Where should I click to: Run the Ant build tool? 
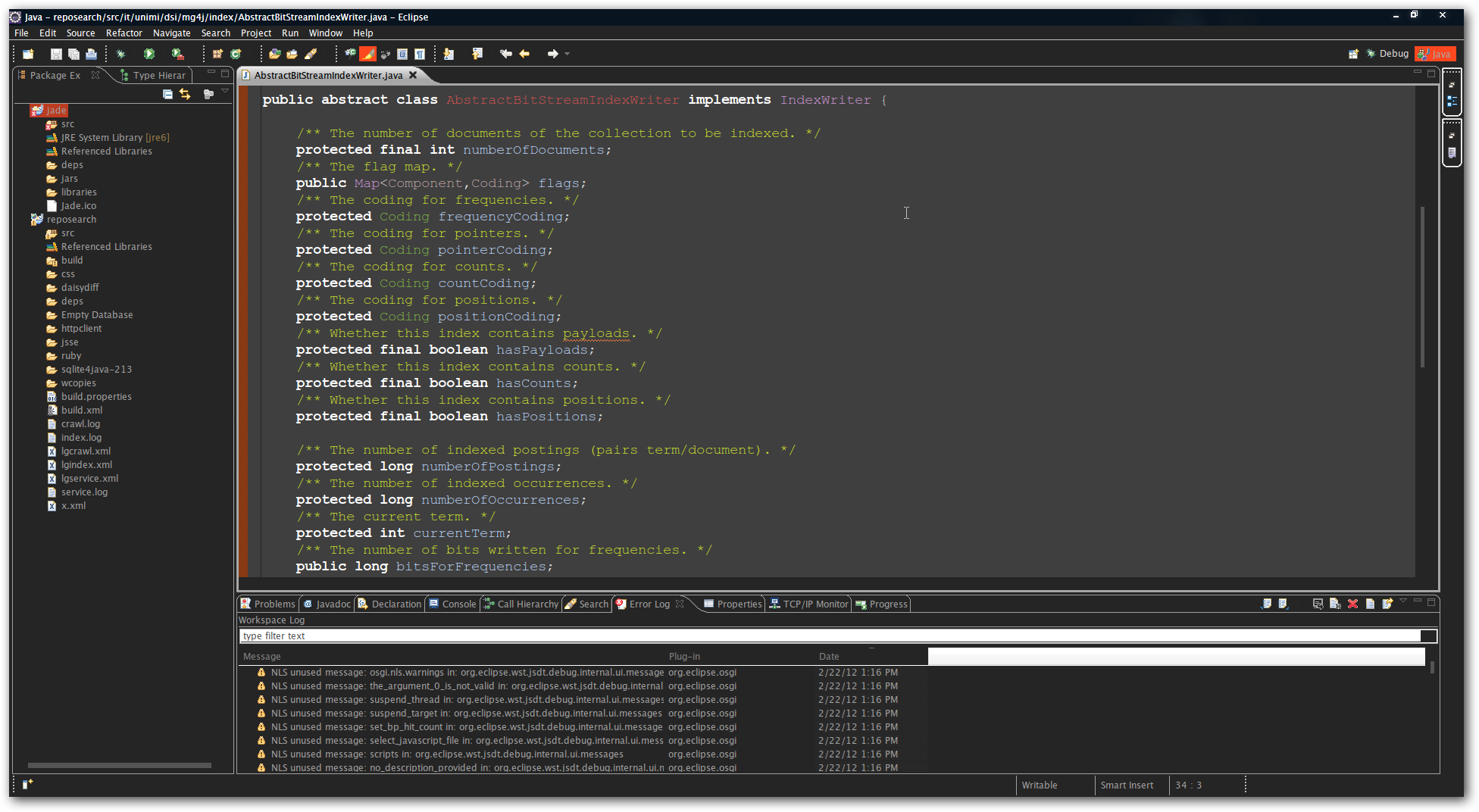point(177,54)
